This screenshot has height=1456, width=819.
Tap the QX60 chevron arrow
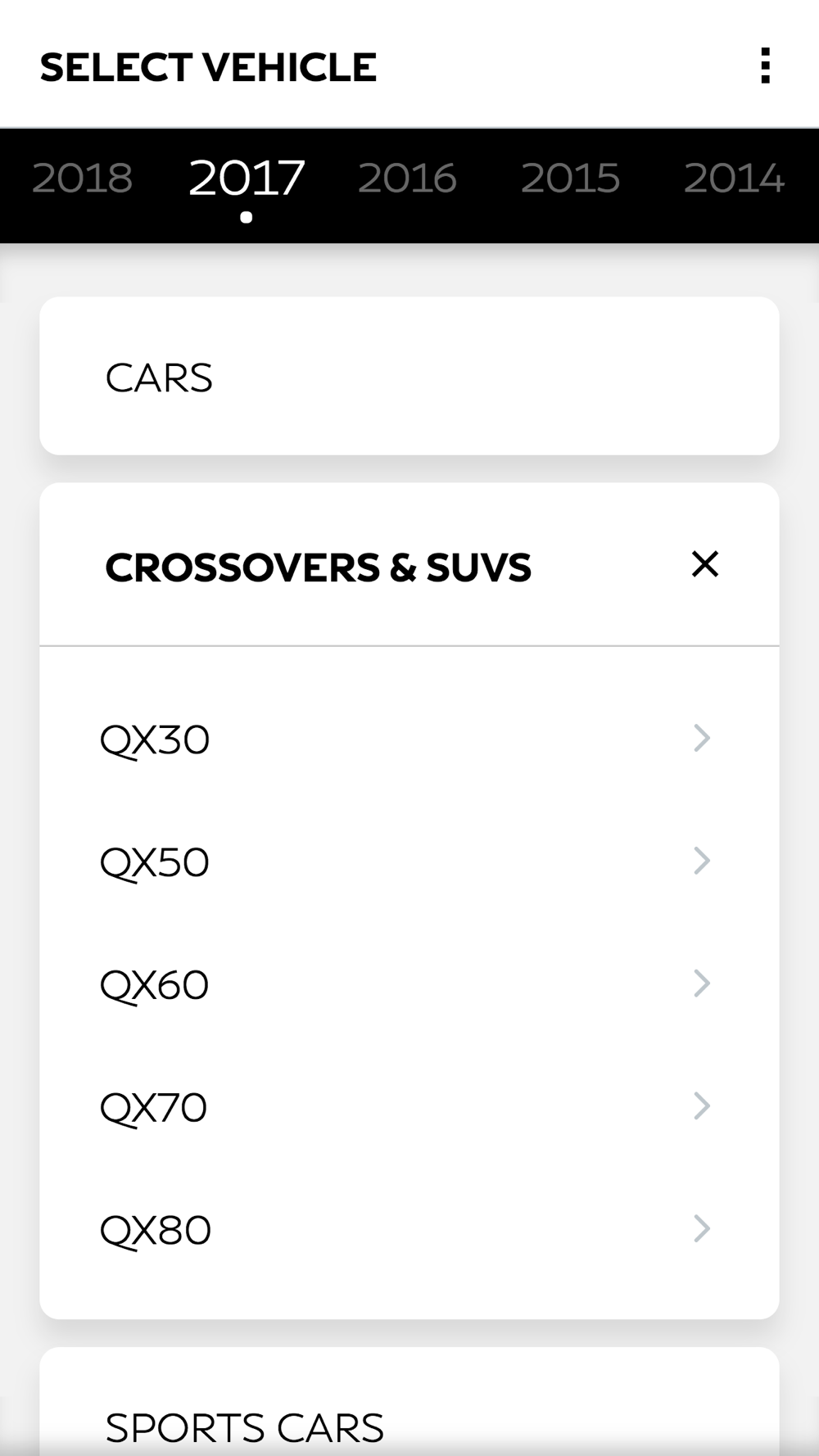click(x=702, y=983)
